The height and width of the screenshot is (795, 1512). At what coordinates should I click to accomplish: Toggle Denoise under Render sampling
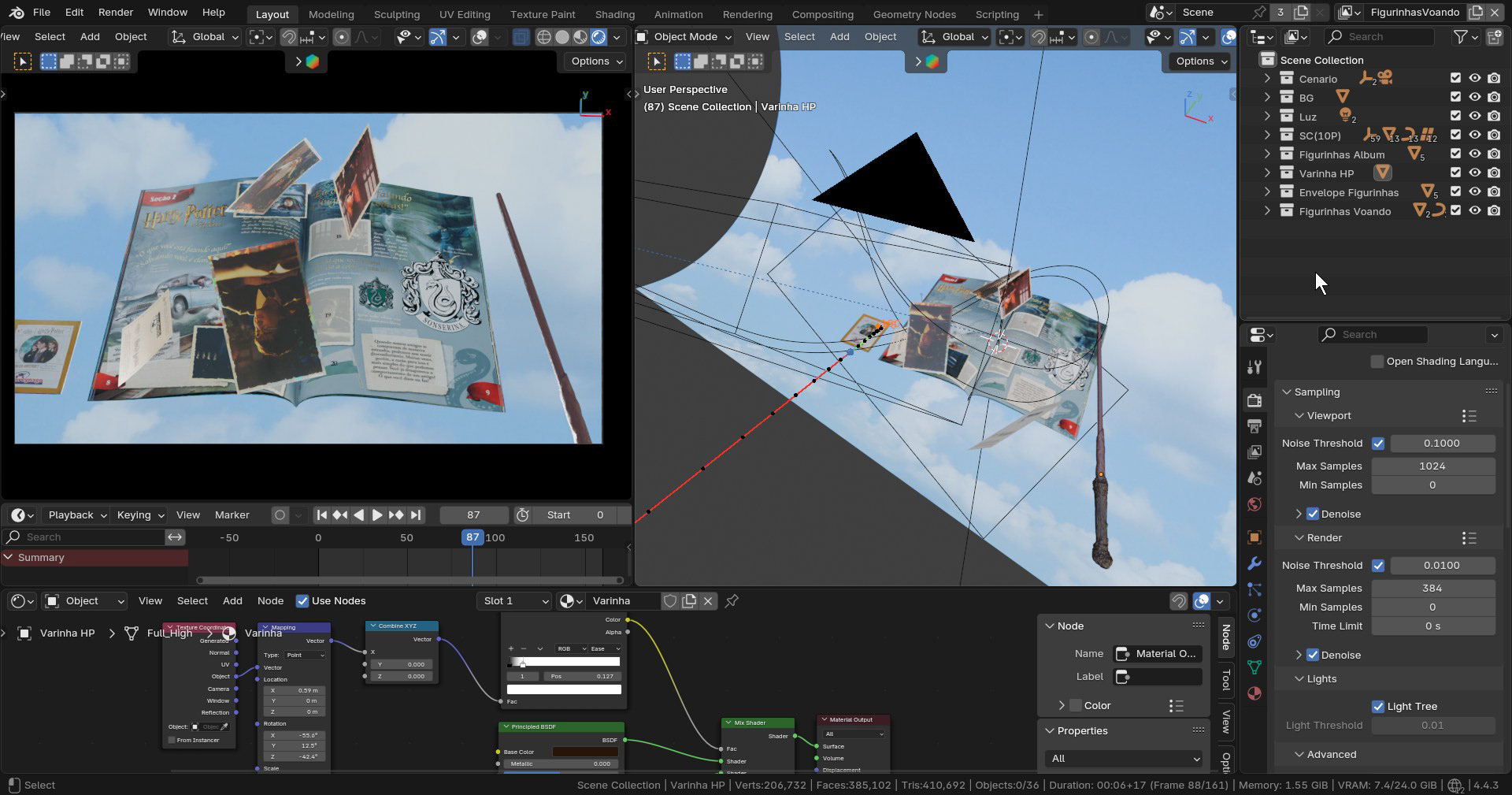[x=1313, y=656]
